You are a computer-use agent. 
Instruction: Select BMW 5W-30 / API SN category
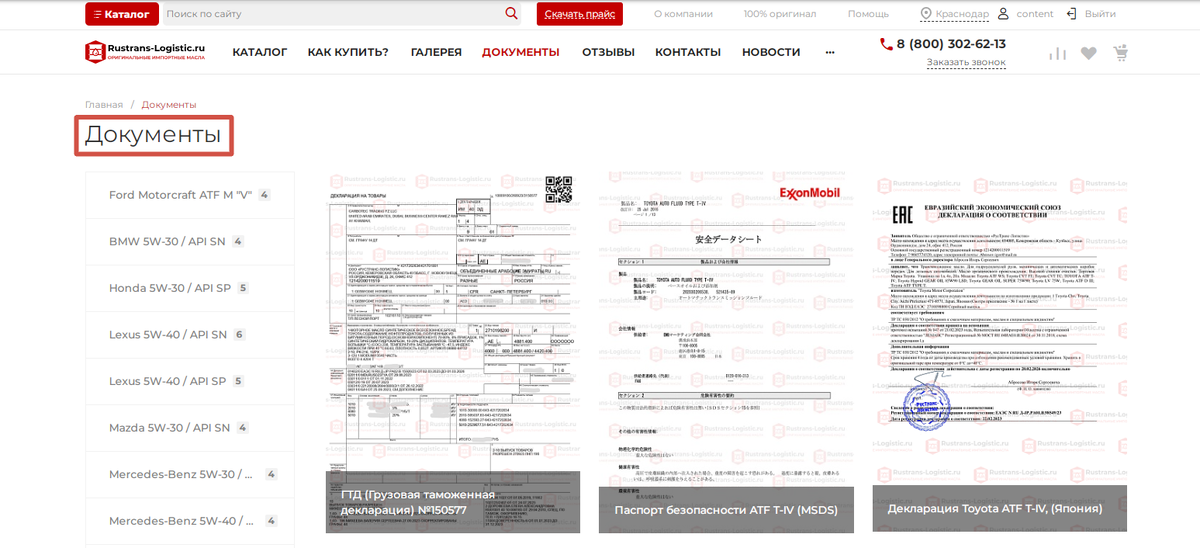(190, 241)
